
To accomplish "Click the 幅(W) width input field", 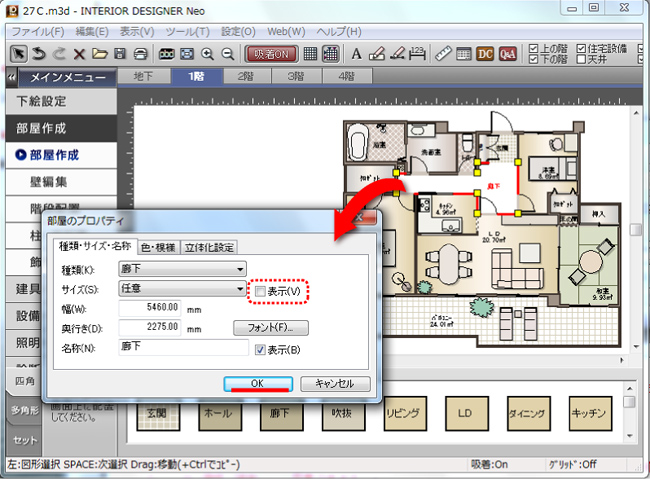I will [x=151, y=308].
